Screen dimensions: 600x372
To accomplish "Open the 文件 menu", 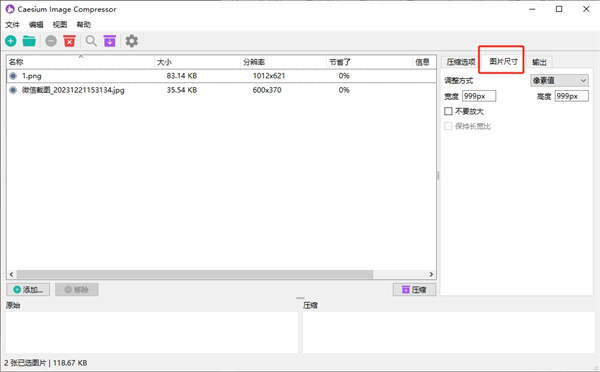I will click(x=12, y=24).
